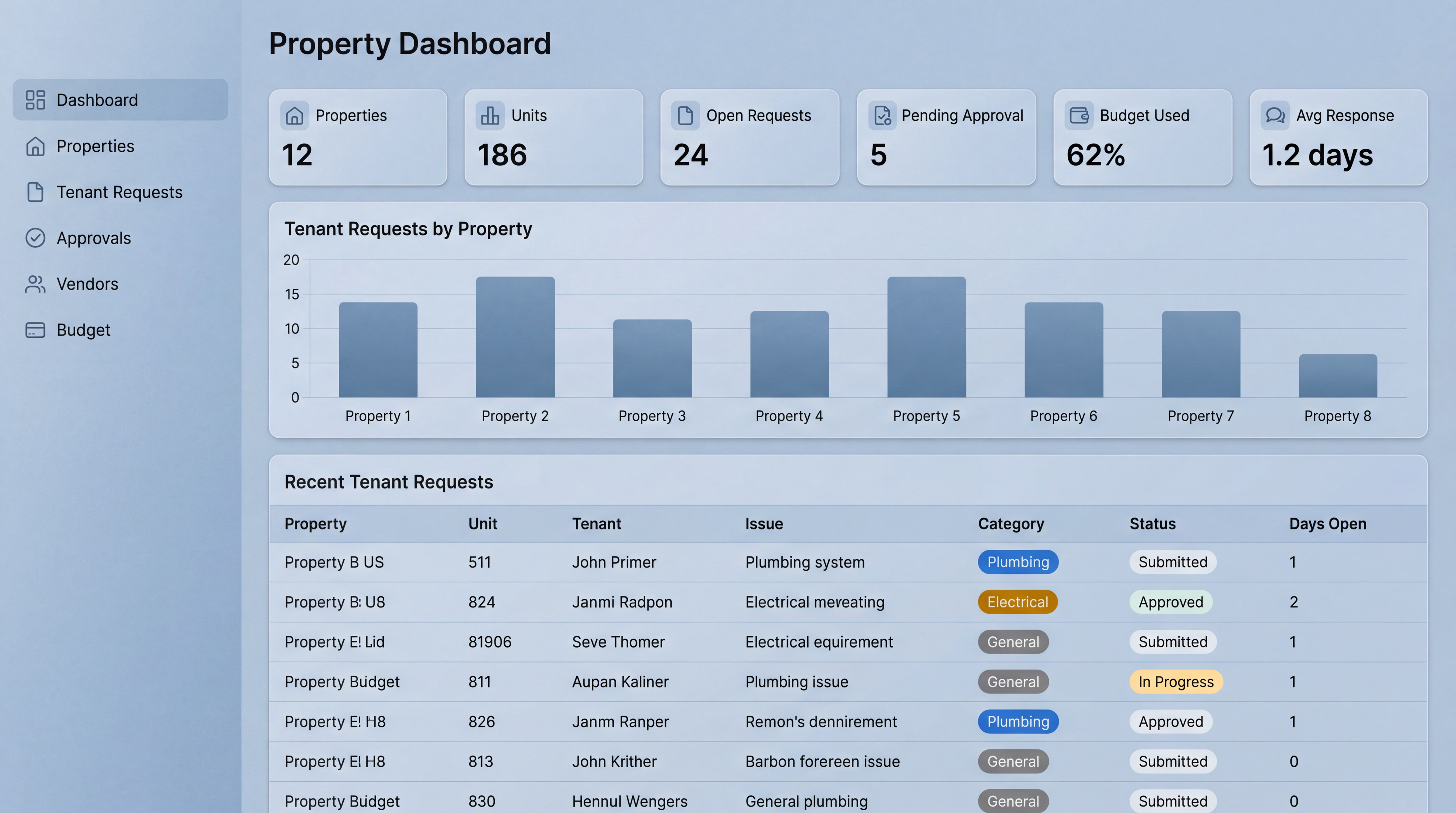
Task: Click the Dashboard grid icon in sidebar
Action: pyautogui.click(x=35, y=100)
